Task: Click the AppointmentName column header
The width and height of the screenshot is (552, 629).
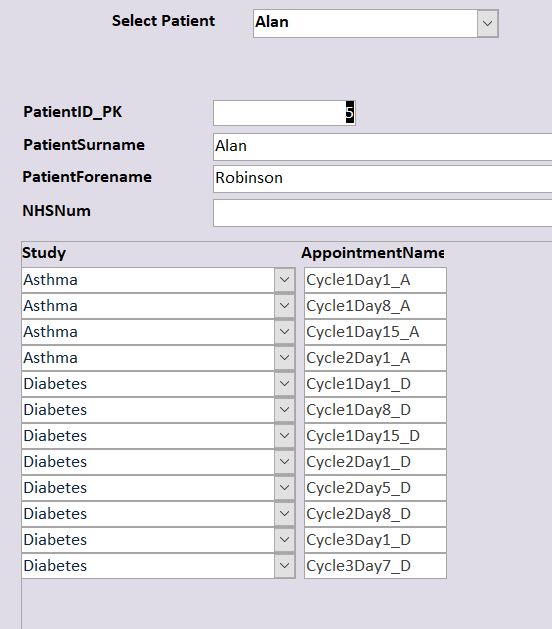Action: (373, 253)
